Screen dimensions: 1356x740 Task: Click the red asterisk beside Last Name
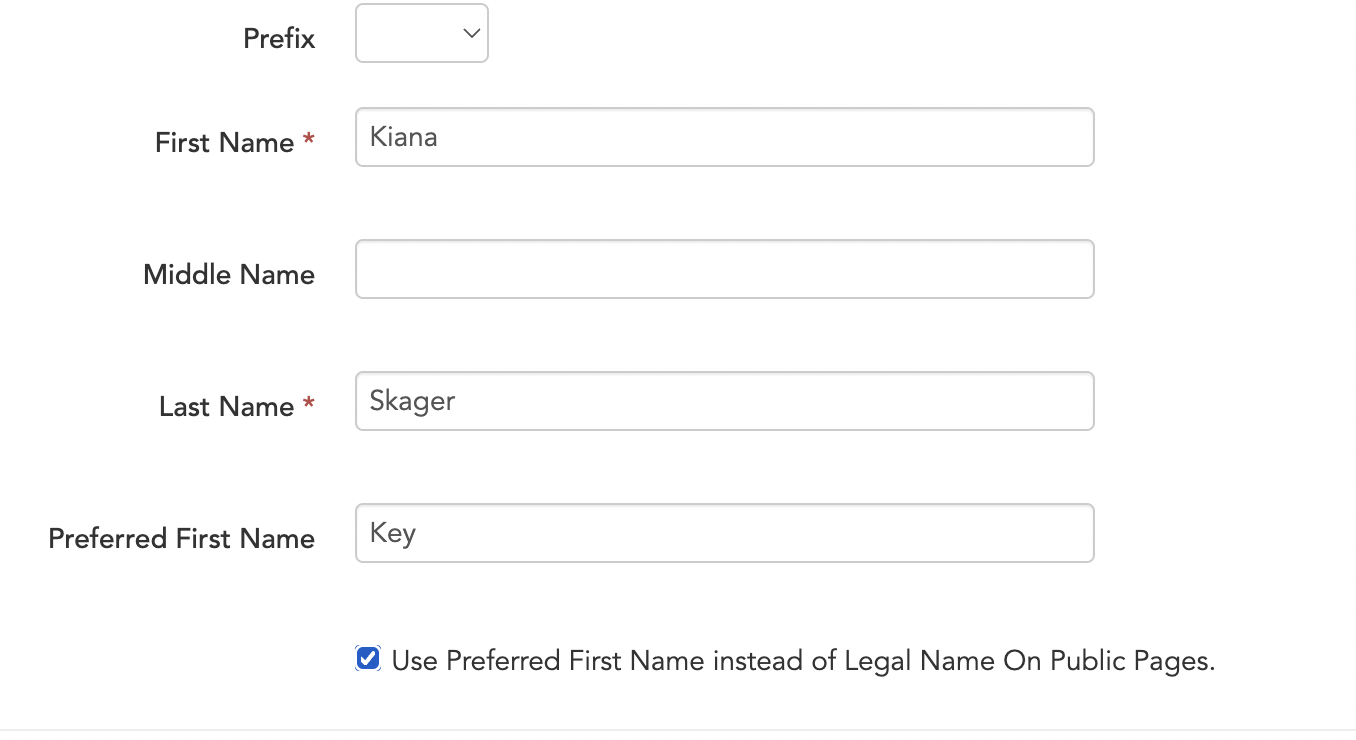coord(309,404)
